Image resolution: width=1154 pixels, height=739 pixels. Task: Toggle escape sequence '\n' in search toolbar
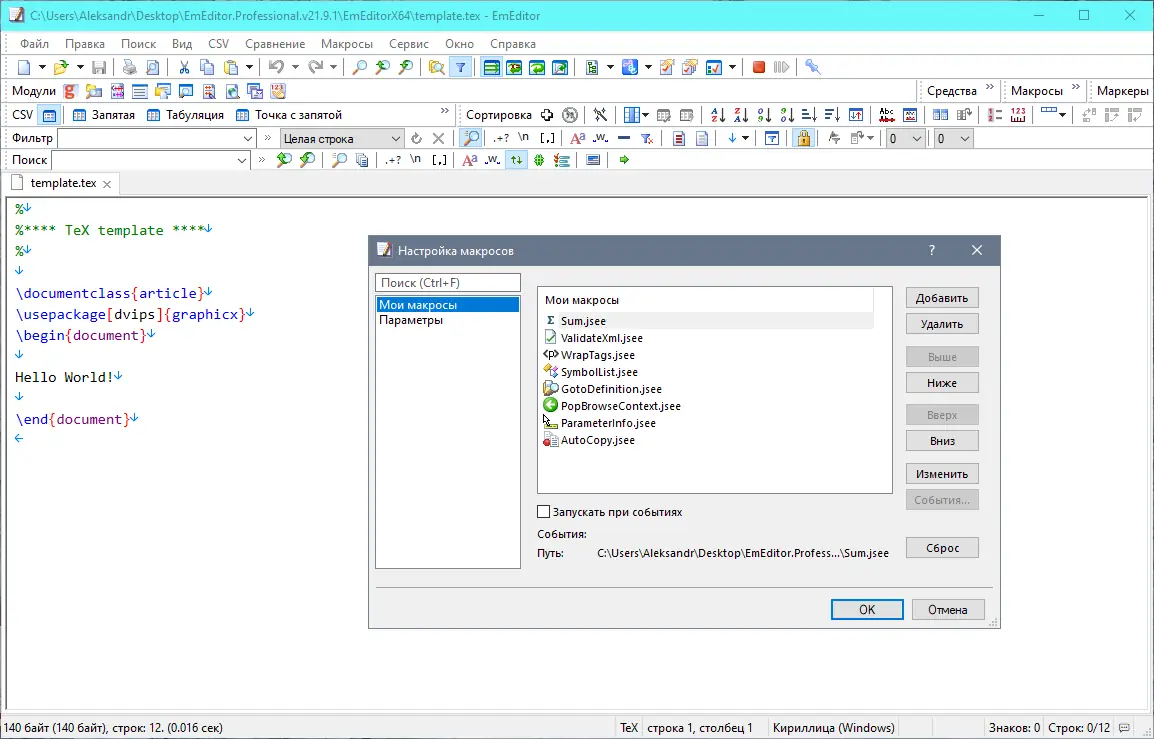pyautogui.click(x=416, y=160)
